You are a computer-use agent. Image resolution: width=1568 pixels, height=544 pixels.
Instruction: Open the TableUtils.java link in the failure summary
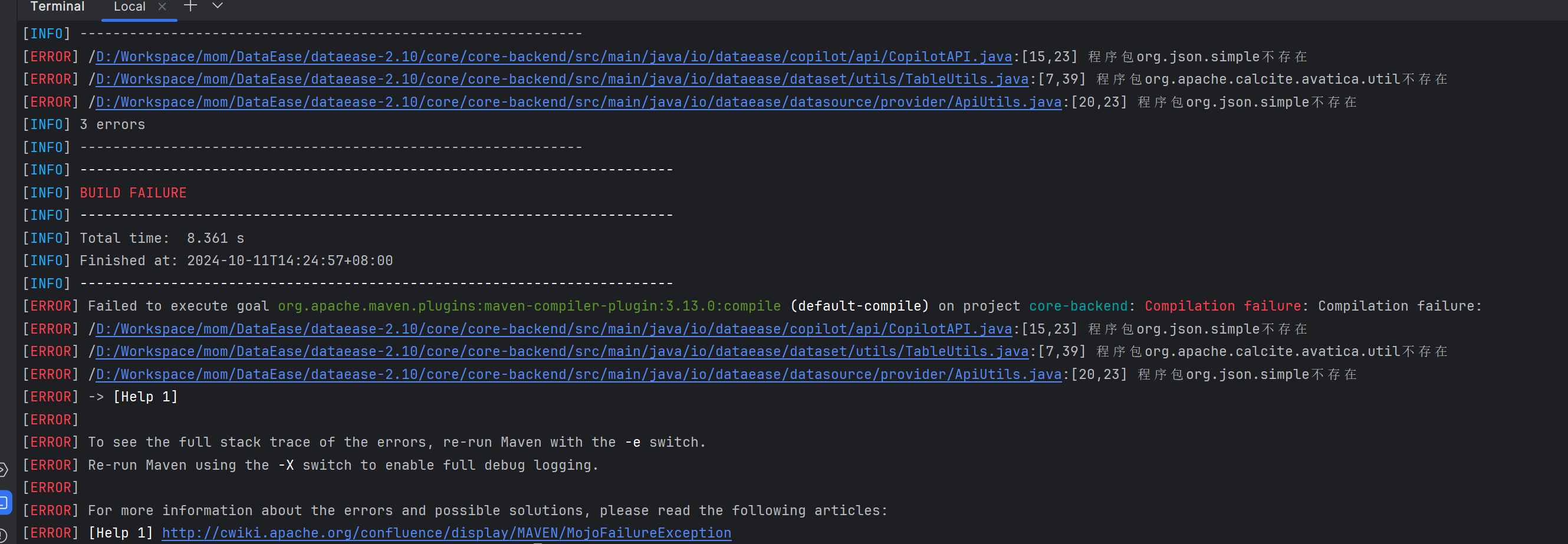point(560,351)
